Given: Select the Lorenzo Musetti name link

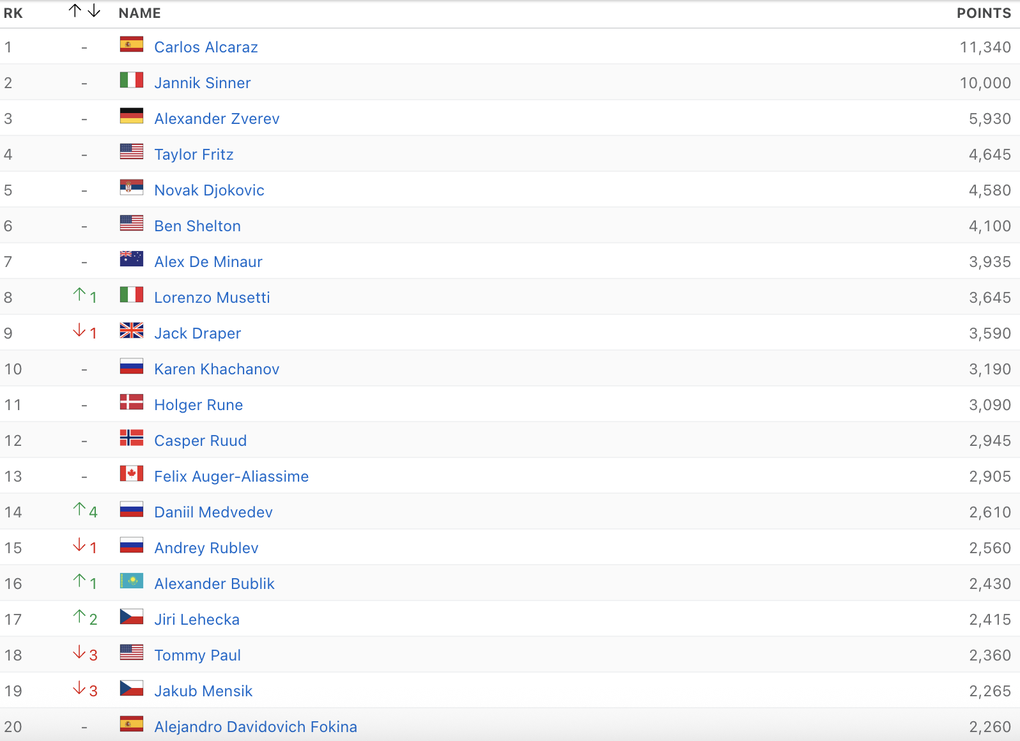Looking at the screenshot, I should (x=212, y=298).
